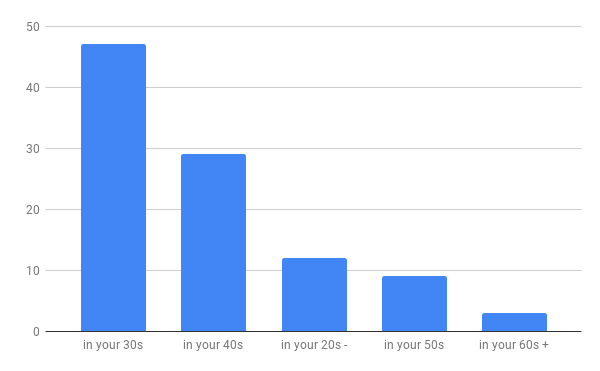The image size is (600, 371).
Task: Click the horizontal baseline axis line
Action: click(313, 331)
